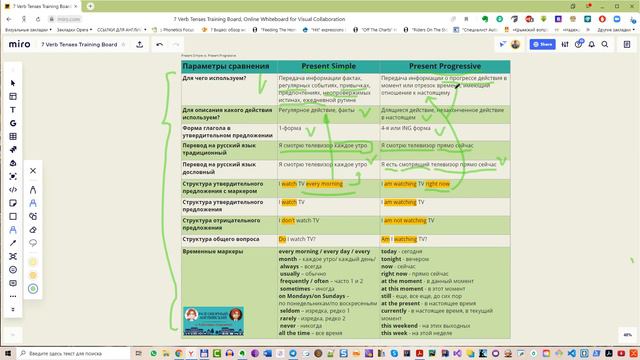Toggle collaborators' cursors icon
This screenshot has width=640, height=360.
pos(503,44)
